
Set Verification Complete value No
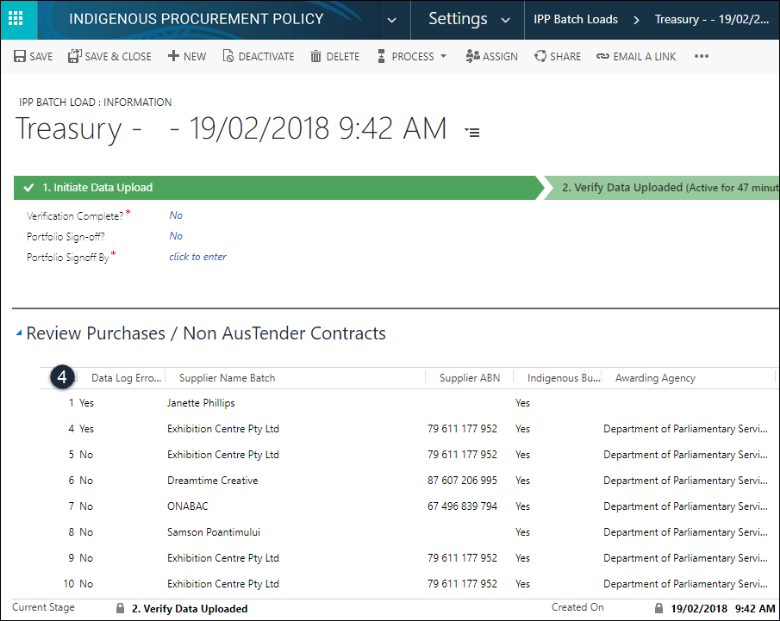click(x=176, y=215)
